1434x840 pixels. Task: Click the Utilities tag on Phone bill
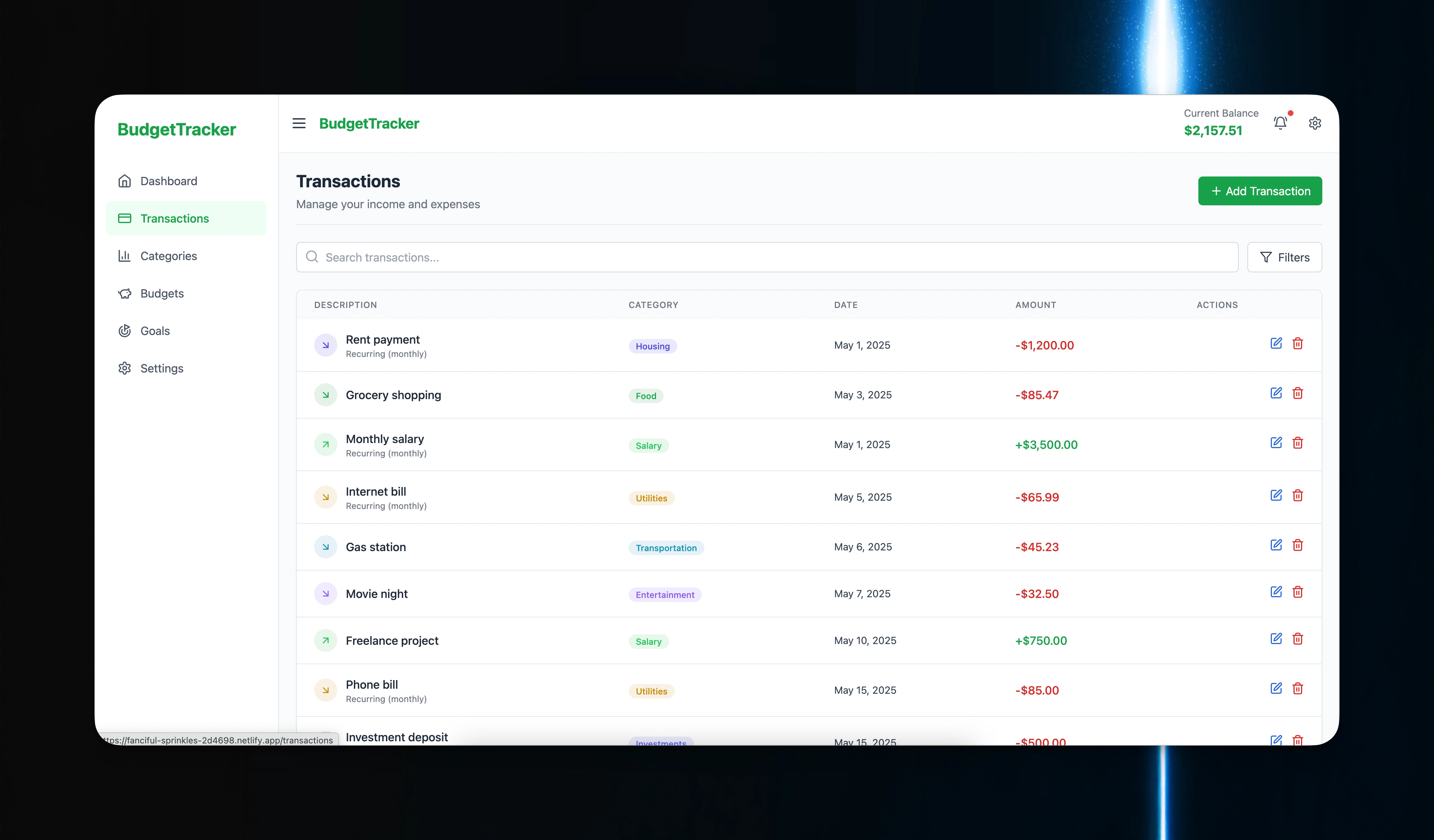[x=651, y=692]
